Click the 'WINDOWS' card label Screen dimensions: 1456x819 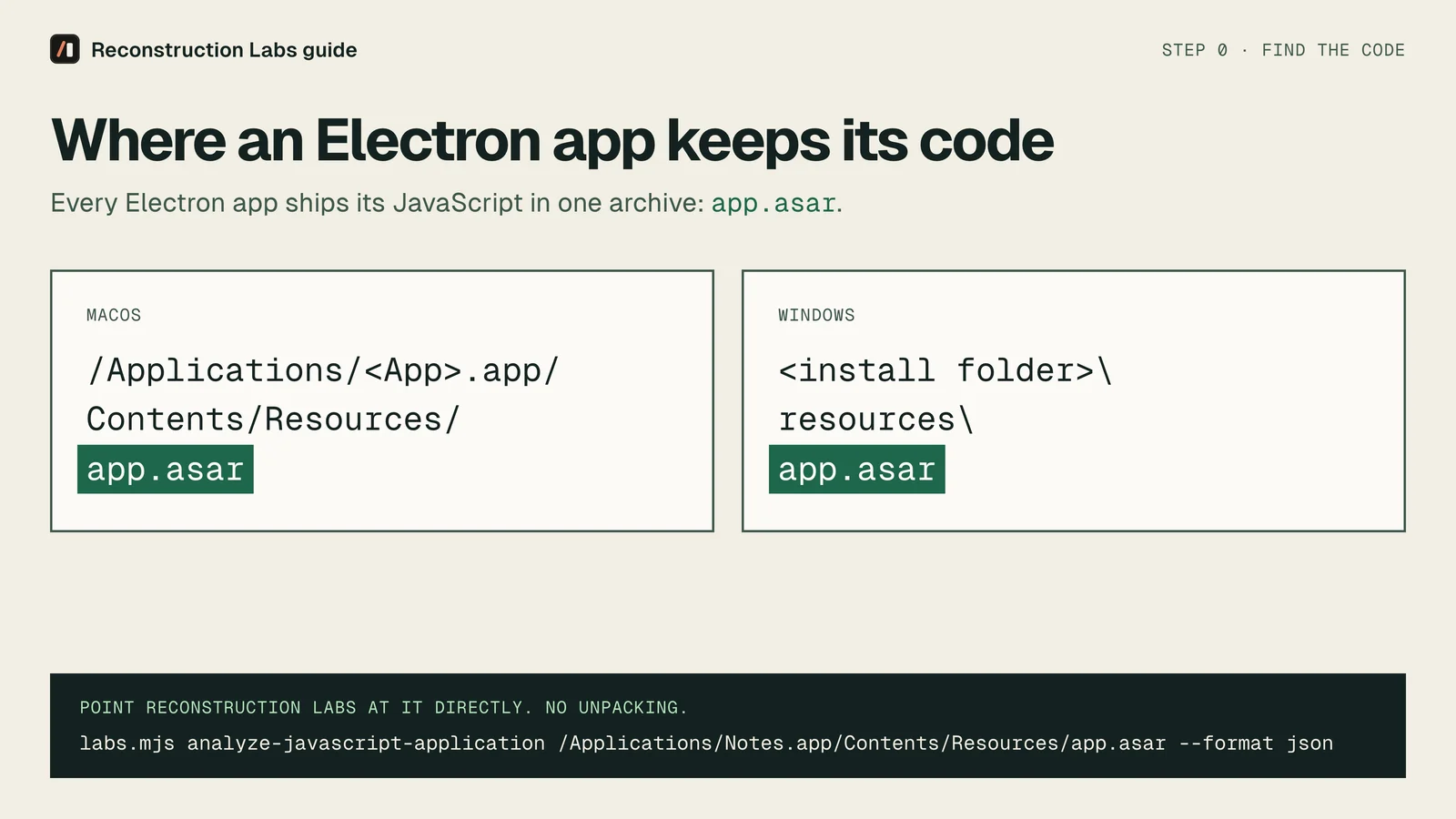coord(816,315)
